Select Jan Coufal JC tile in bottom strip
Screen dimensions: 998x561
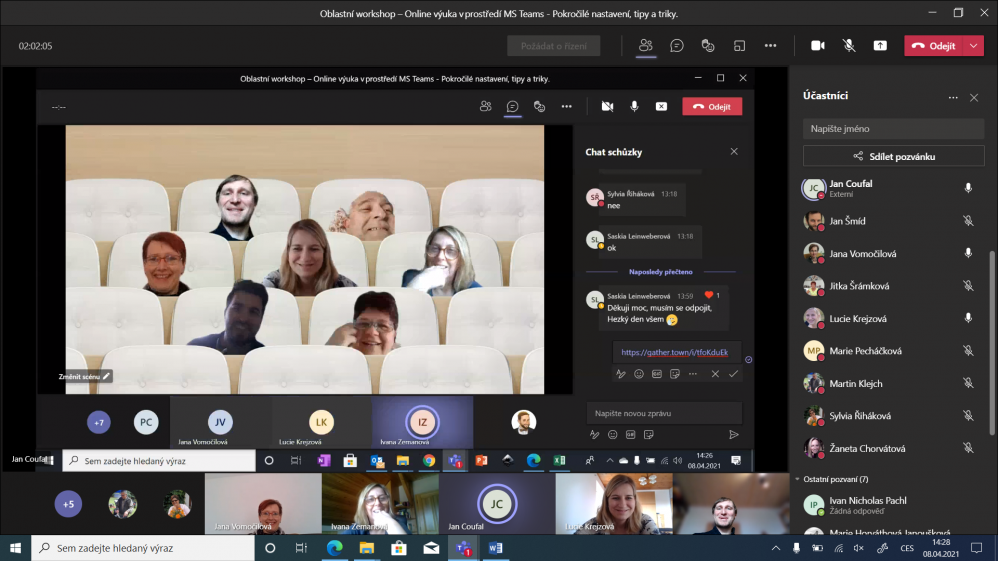pos(496,504)
